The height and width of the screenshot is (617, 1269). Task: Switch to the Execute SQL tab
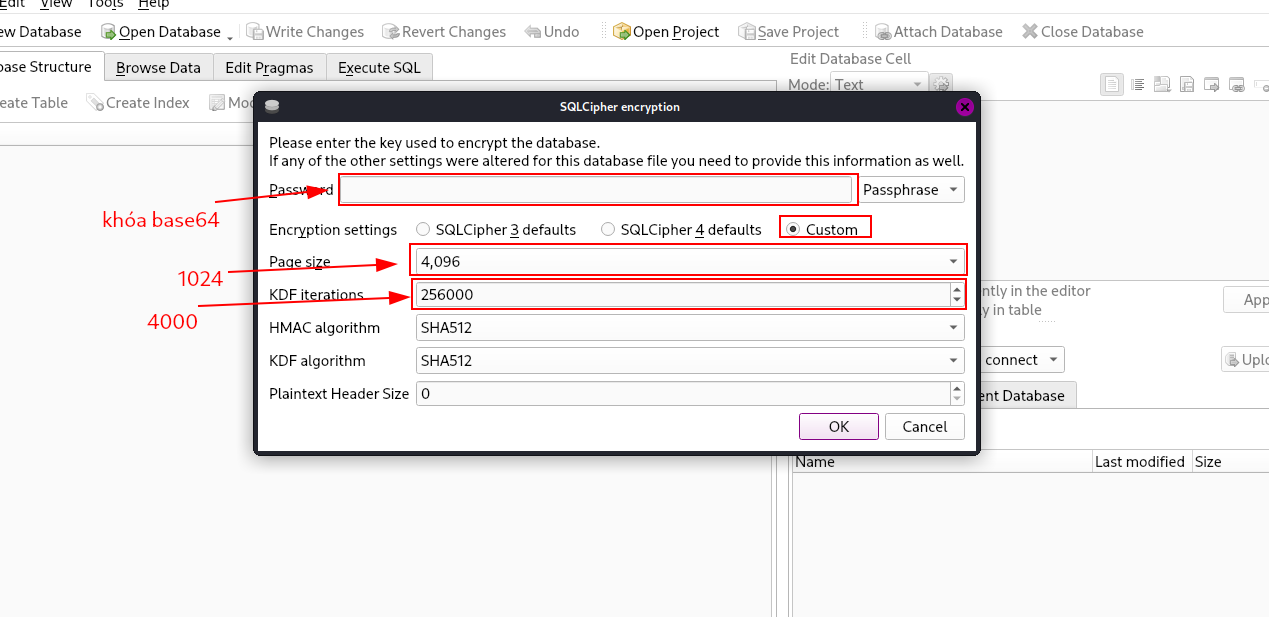(379, 68)
